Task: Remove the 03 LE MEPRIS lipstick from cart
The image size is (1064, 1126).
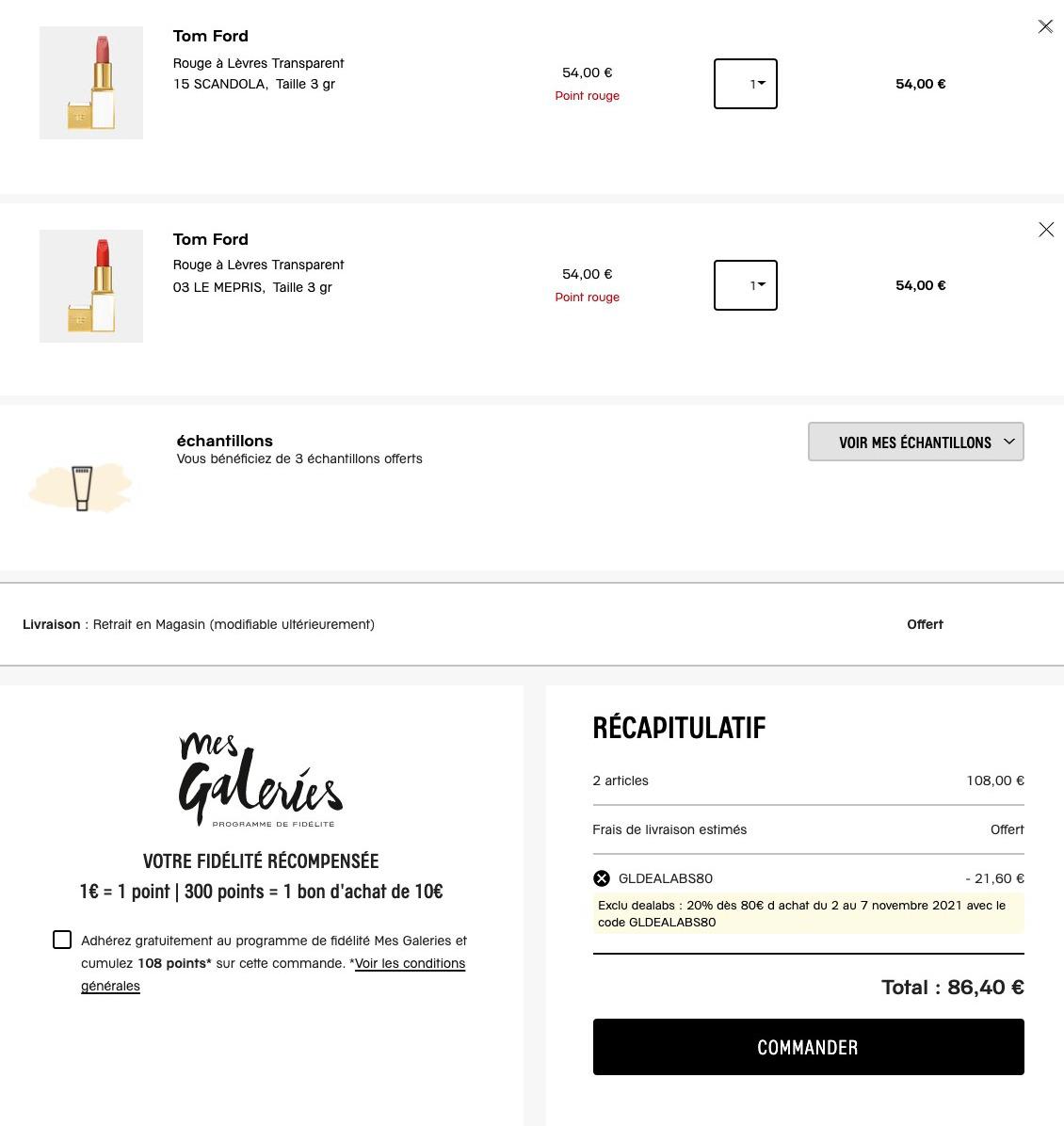Action: (x=1045, y=230)
